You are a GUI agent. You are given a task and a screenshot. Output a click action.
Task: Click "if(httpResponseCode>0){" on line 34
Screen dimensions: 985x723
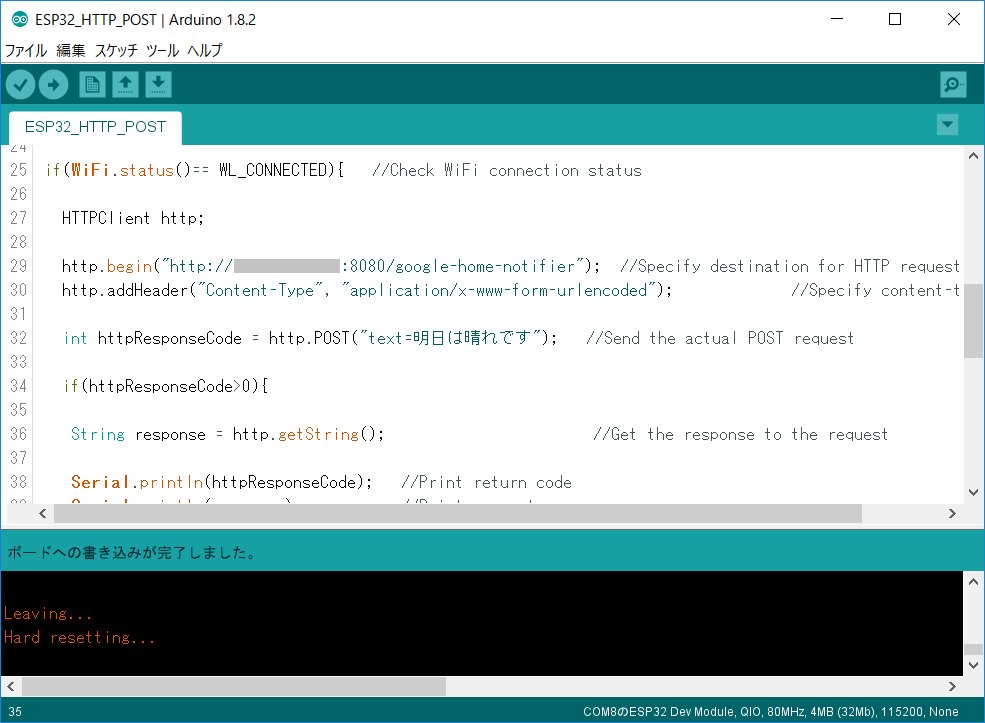[166, 386]
